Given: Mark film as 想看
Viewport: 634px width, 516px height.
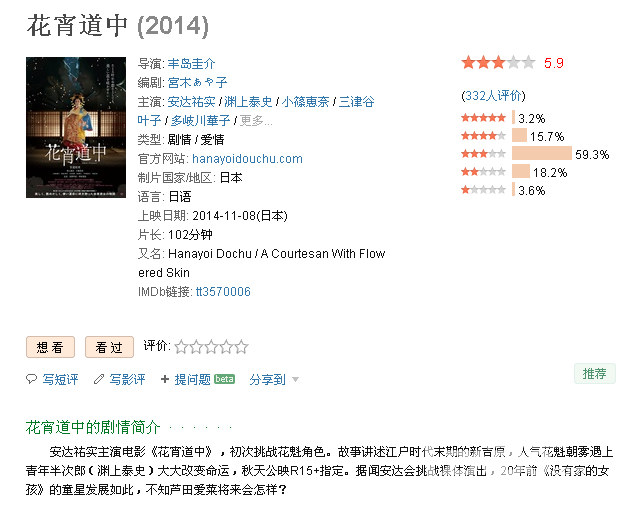Looking at the screenshot, I should click(51, 347).
